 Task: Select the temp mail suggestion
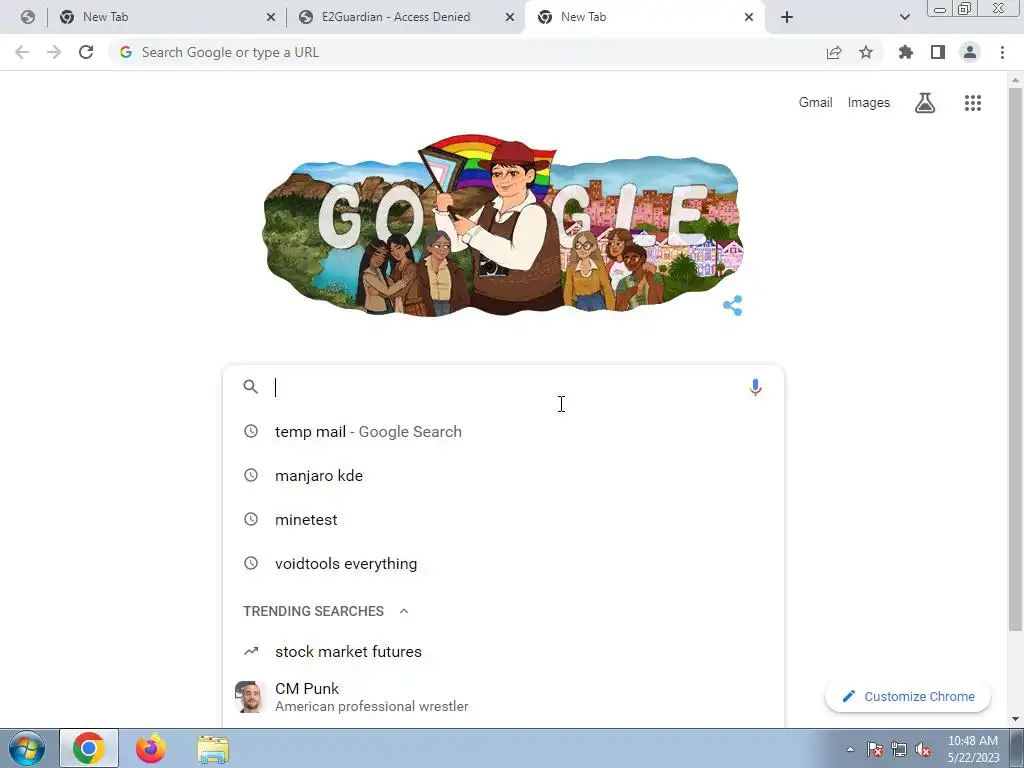pyautogui.click(x=503, y=432)
